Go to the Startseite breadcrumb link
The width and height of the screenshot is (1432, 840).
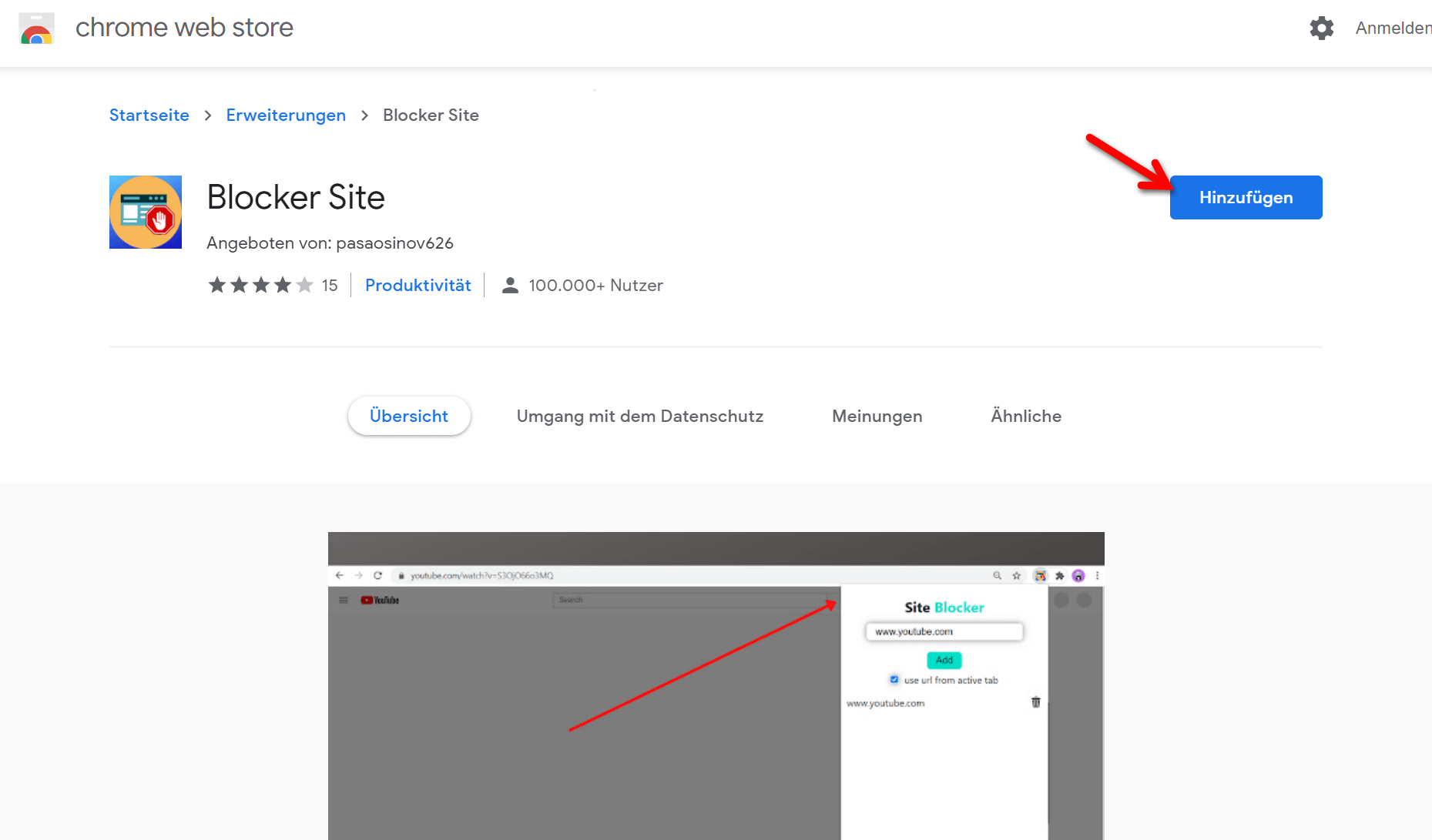tap(149, 115)
